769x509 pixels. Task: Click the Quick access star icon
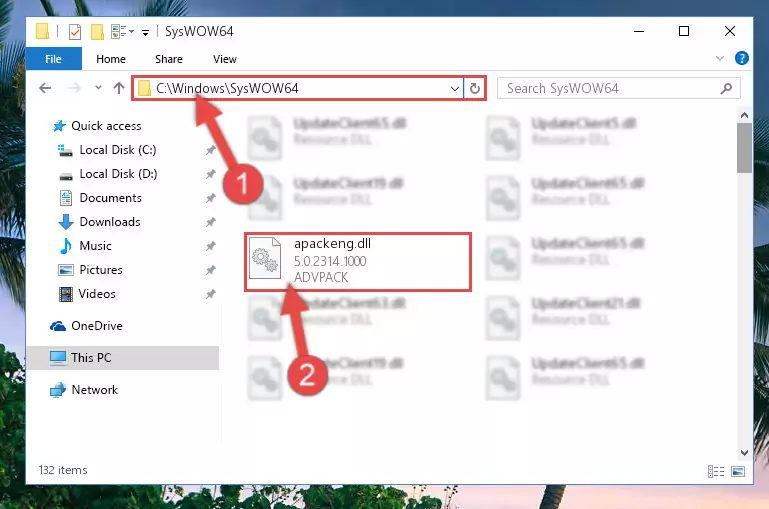tap(59, 126)
